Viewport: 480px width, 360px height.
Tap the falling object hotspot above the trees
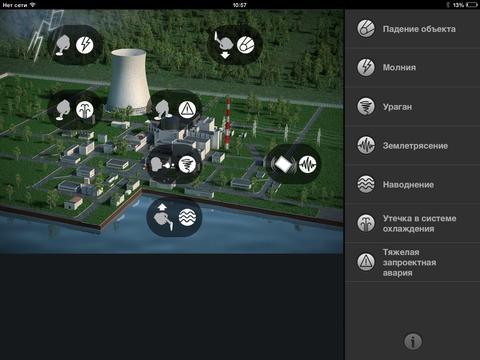[235, 45]
